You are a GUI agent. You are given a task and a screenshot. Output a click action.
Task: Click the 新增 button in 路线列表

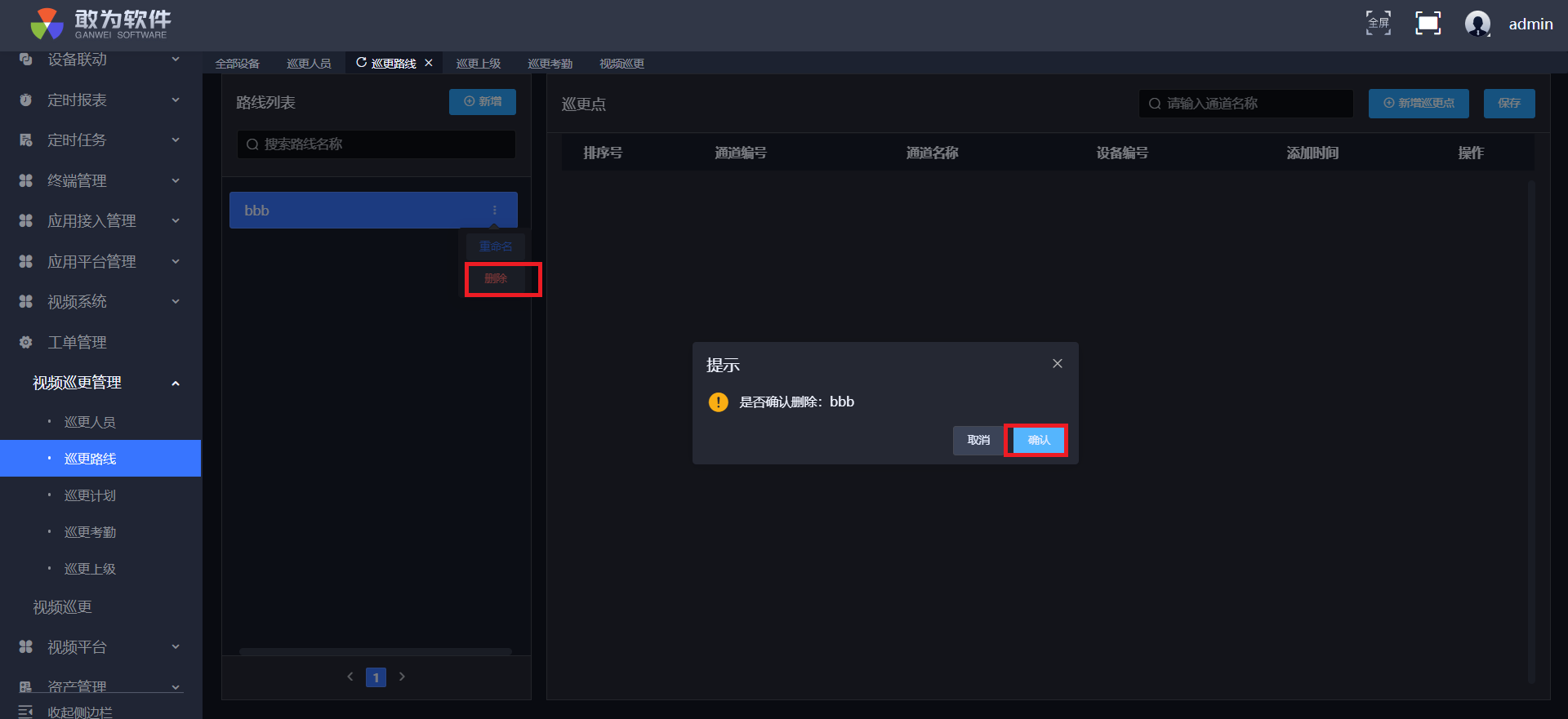483,102
